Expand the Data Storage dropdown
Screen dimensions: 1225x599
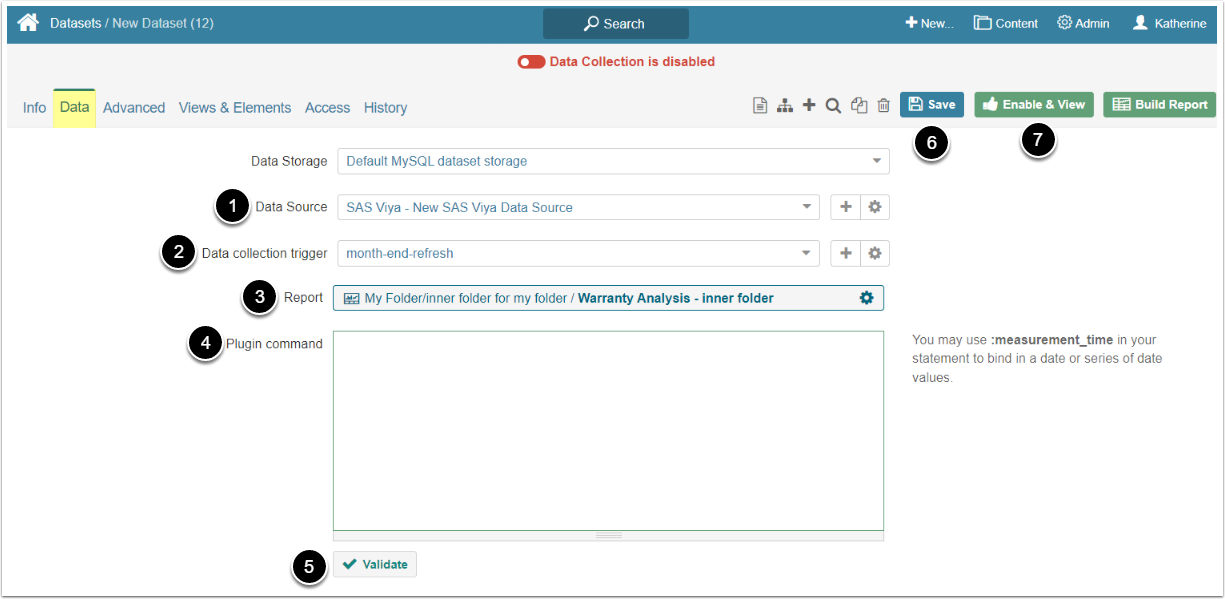coord(877,161)
